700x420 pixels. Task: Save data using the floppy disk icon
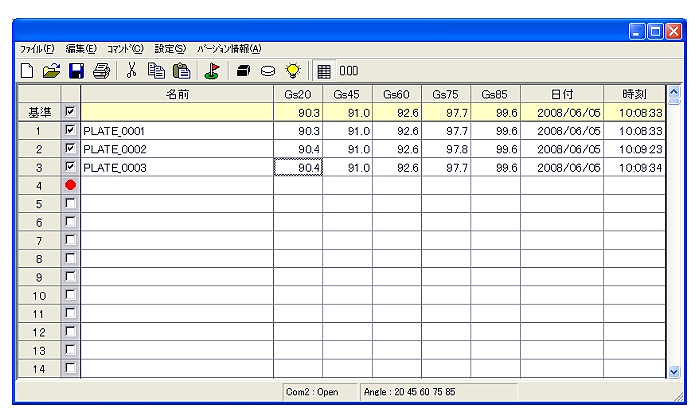coord(76,71)
